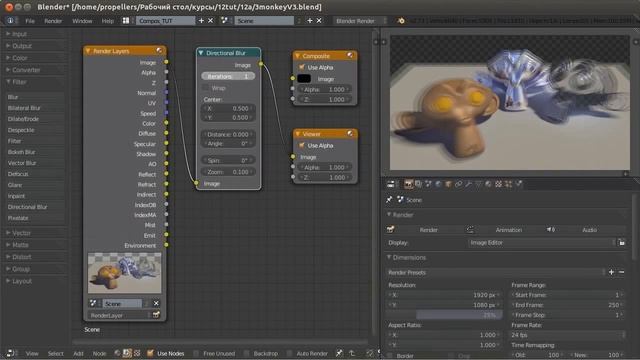Viewport: 640px width, 360px height.
Task: Open the node editor View menu
Action: coord(32,353)
